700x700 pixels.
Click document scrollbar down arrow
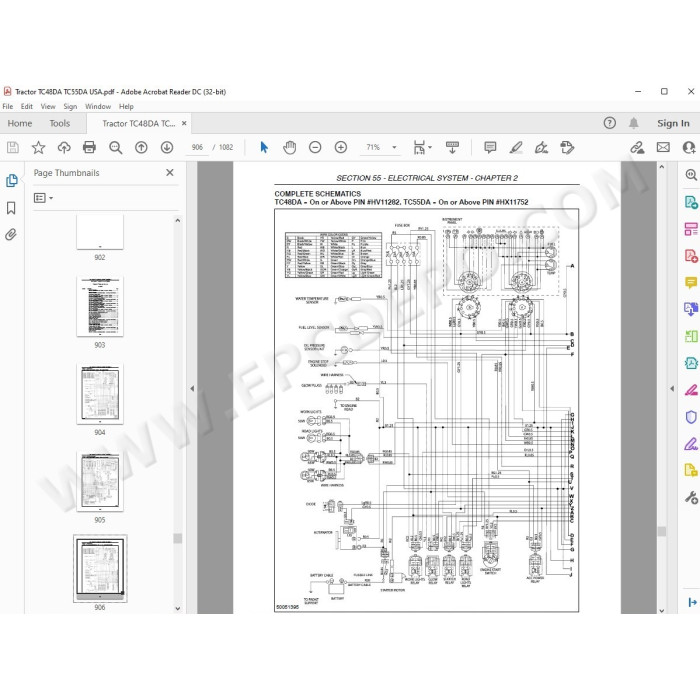click(662, 610)
